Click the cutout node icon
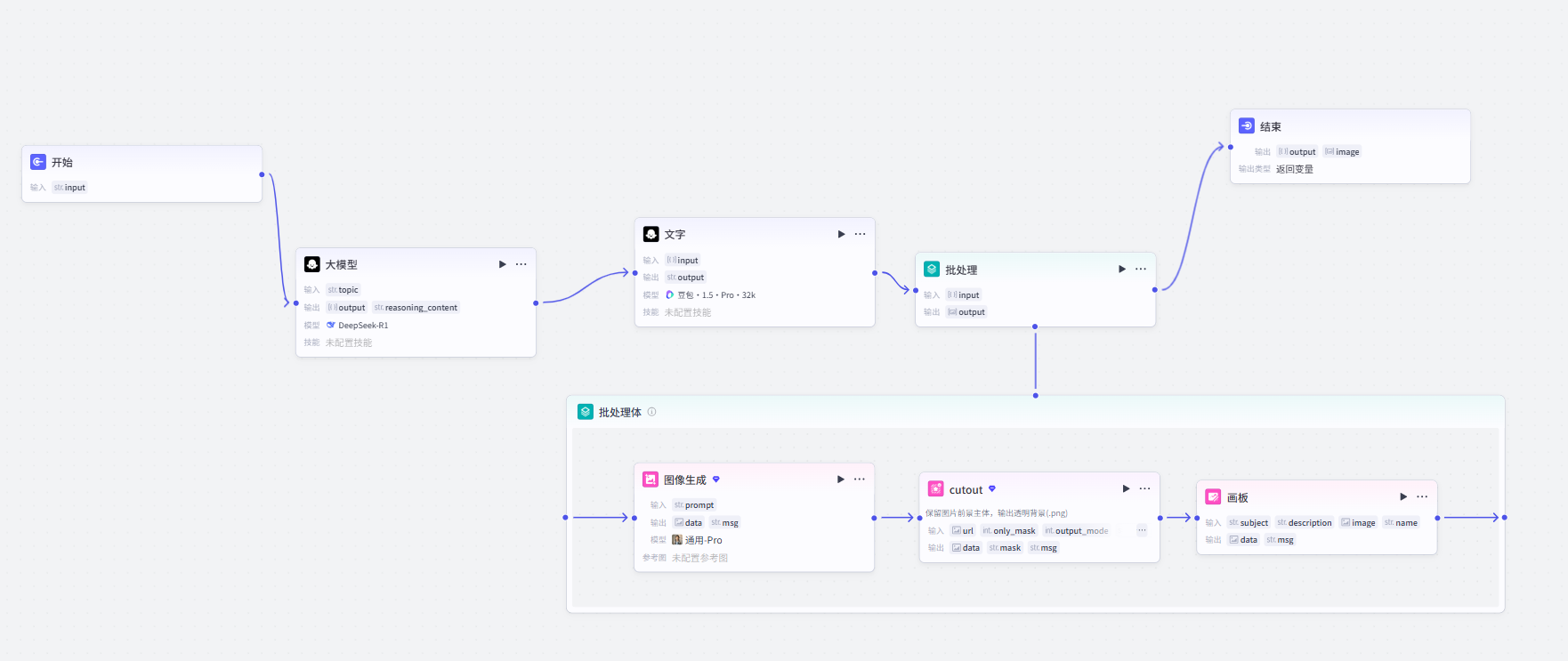The width and height of the screenshot is (1568, 661). [936, 489]
